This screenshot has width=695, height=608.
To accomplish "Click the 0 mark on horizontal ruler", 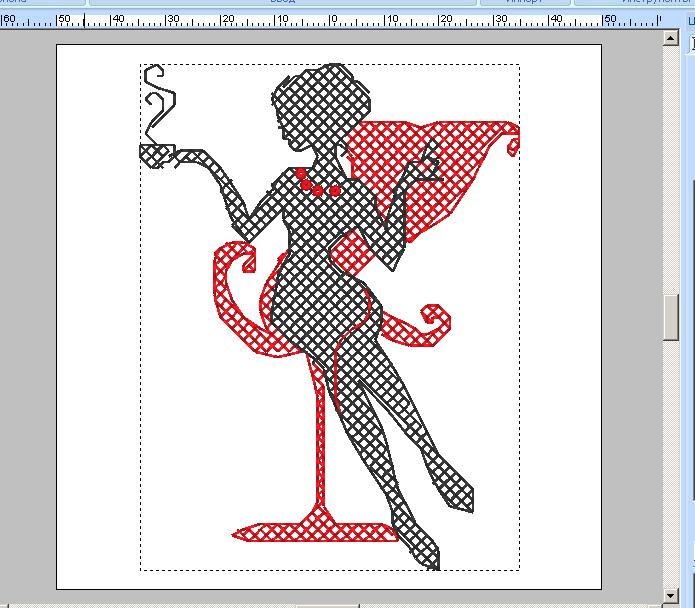I will point(333,19).
